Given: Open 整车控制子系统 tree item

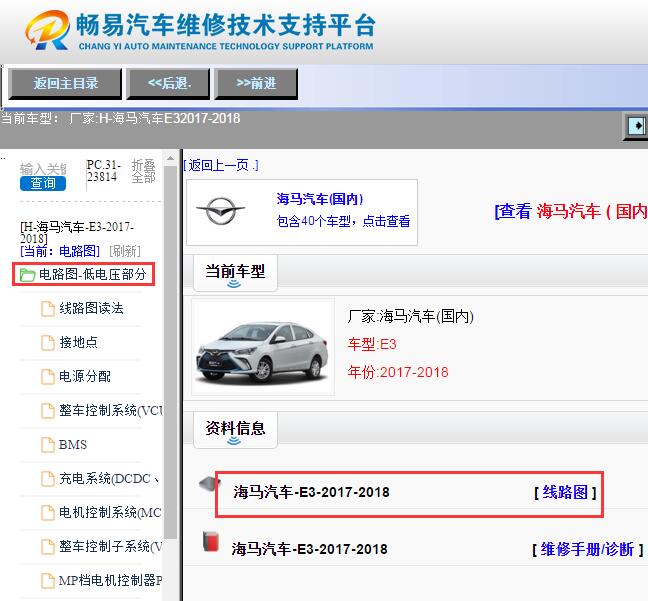Looking at the screenshot, I should (x=110, y=546).
